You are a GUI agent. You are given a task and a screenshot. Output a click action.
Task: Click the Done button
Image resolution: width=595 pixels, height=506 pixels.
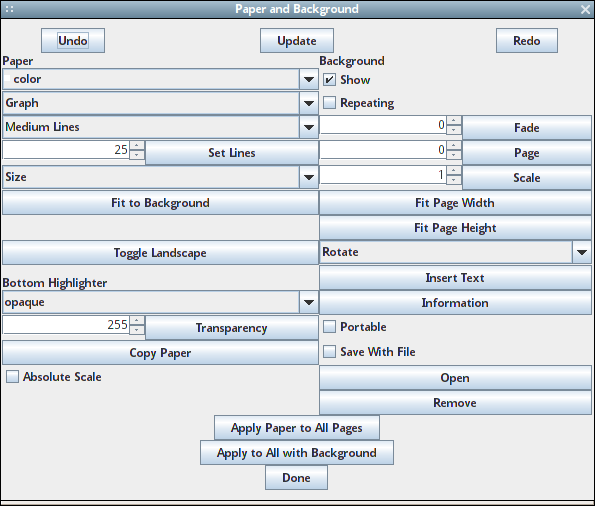296,478
